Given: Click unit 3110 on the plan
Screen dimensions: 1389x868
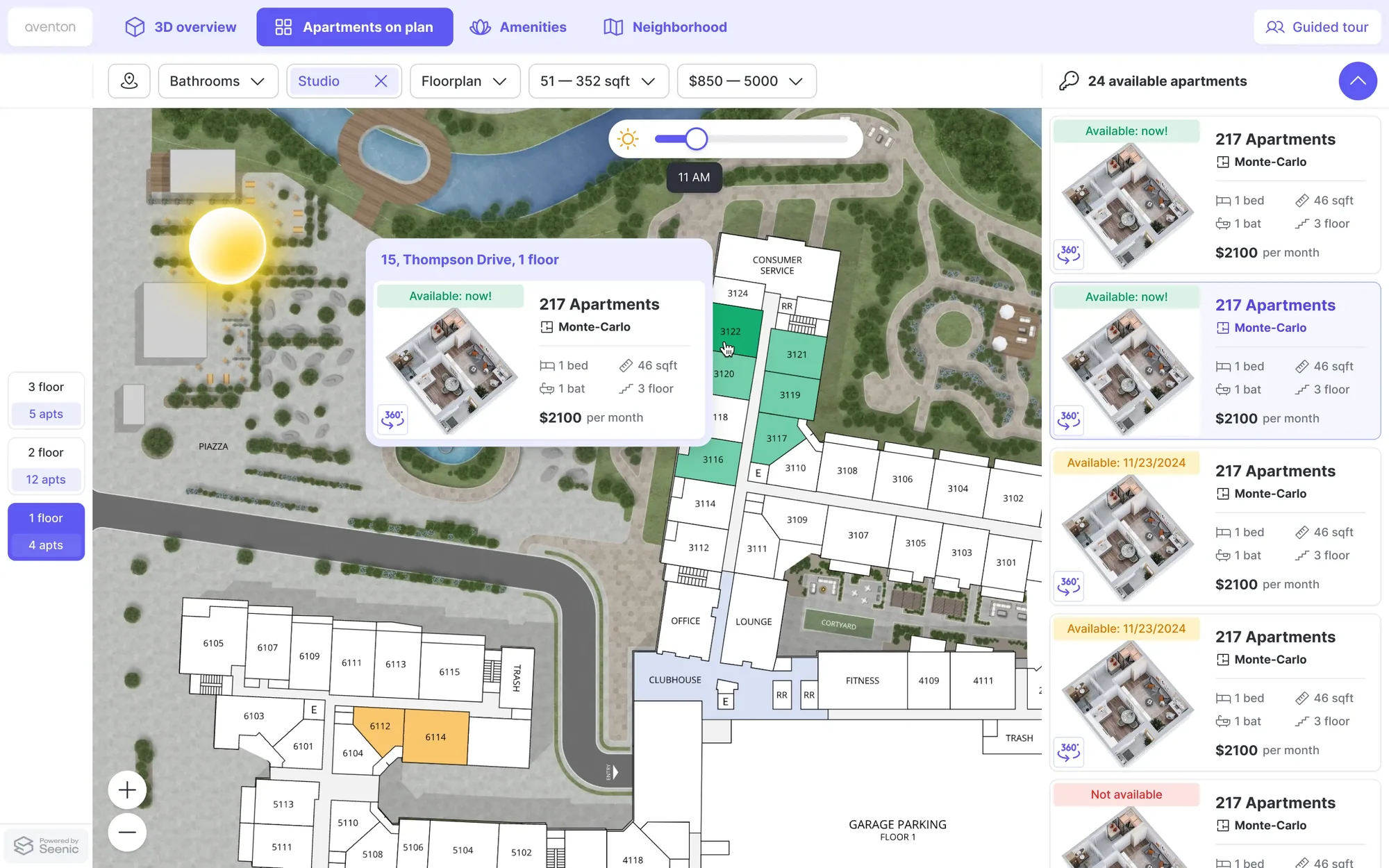Looking at the screenshot, I should coord(795,468).
